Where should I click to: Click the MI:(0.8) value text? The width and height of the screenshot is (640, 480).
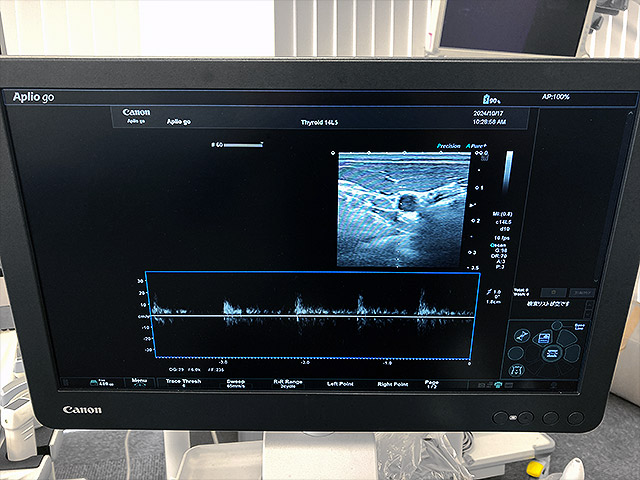coord(502,214)
